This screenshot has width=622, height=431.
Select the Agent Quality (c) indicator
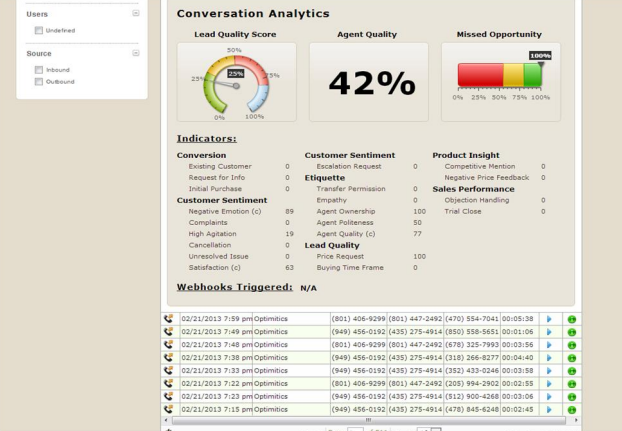click(346, 234)
